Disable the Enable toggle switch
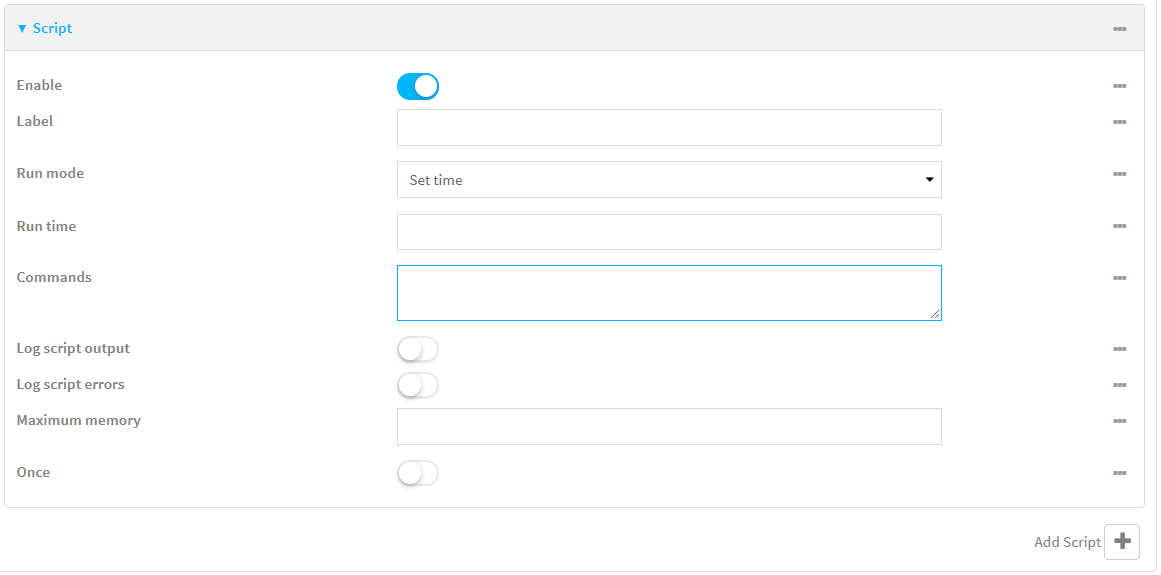The width and height of the screenshot is (1161, 575). [418, 87]
